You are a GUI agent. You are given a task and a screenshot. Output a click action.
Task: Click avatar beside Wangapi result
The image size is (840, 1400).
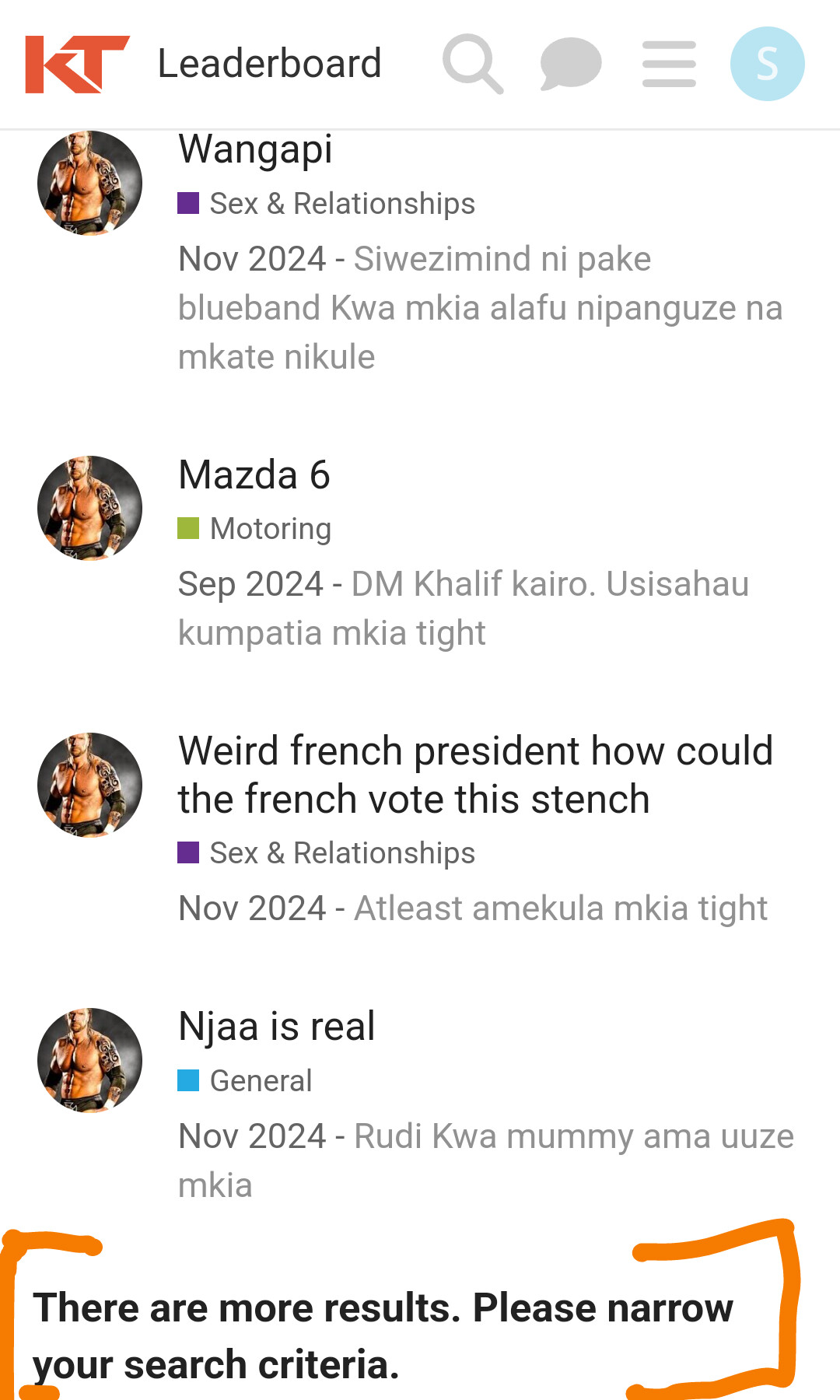tap(90, 184)
